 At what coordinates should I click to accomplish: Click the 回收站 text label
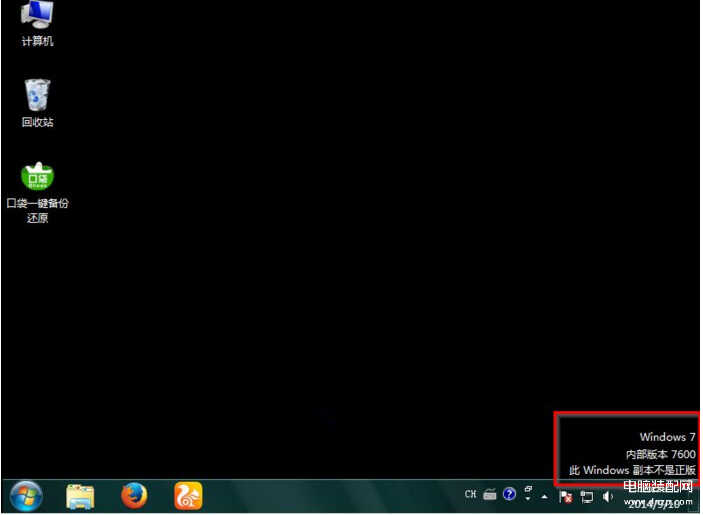pyautogui.click(x=37, y=122)
